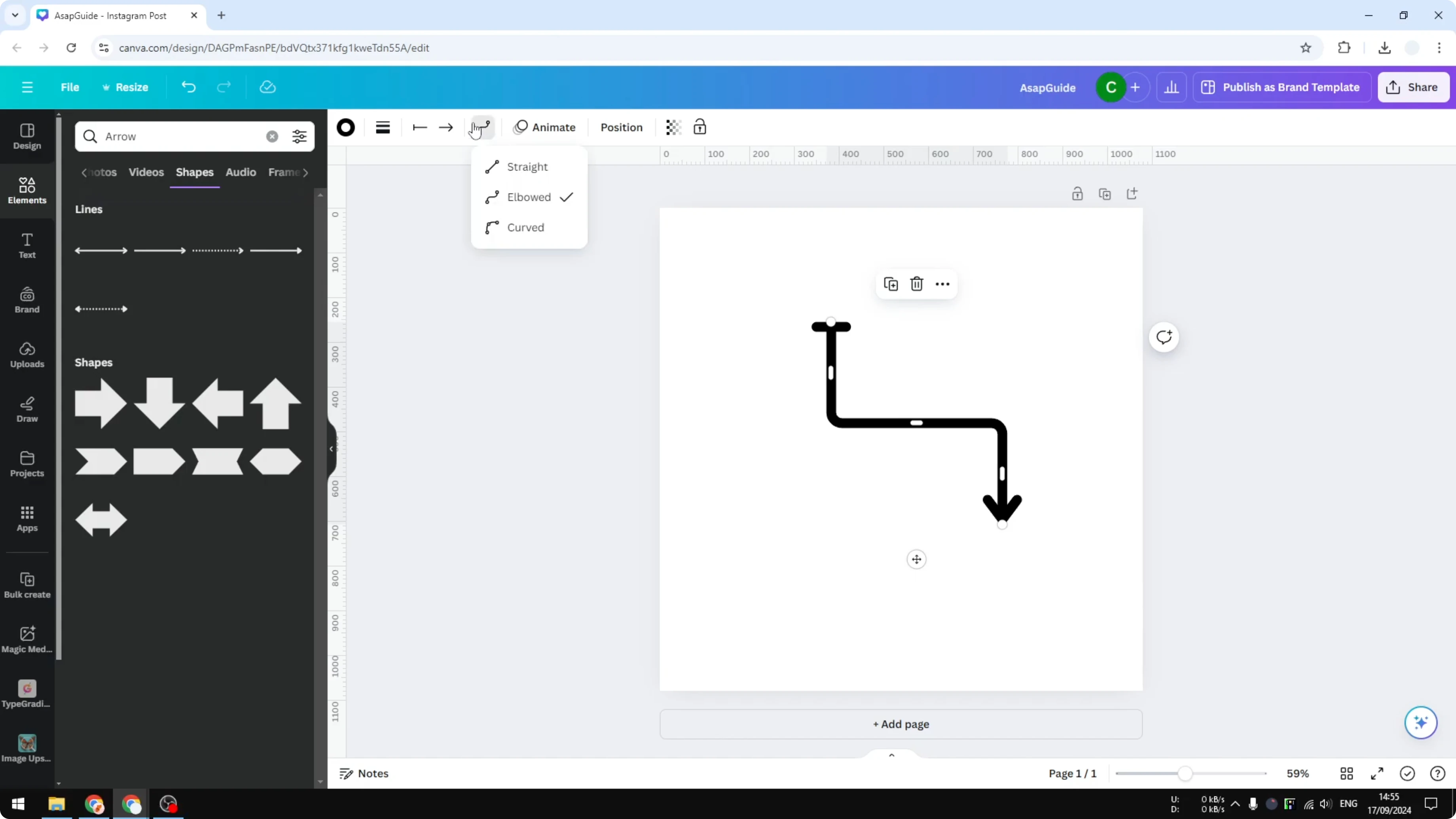Open the user avatar C
1456x819 pixels.
coord(1111,87)
